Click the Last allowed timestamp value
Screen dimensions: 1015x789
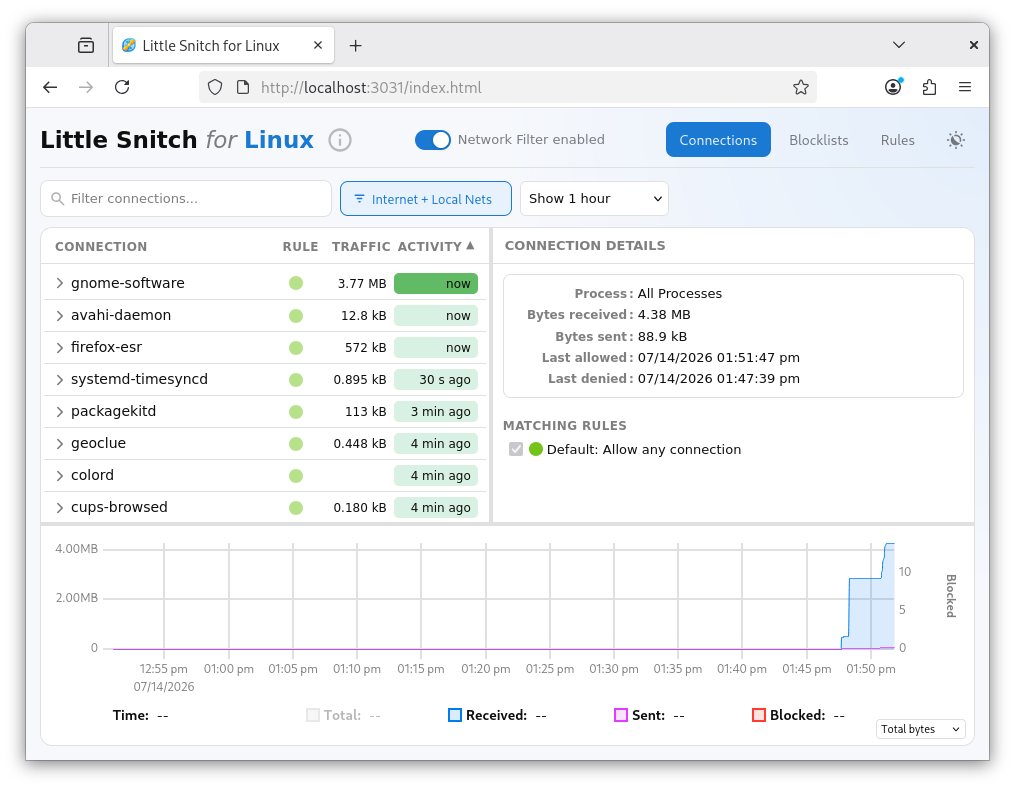(719, 357)
